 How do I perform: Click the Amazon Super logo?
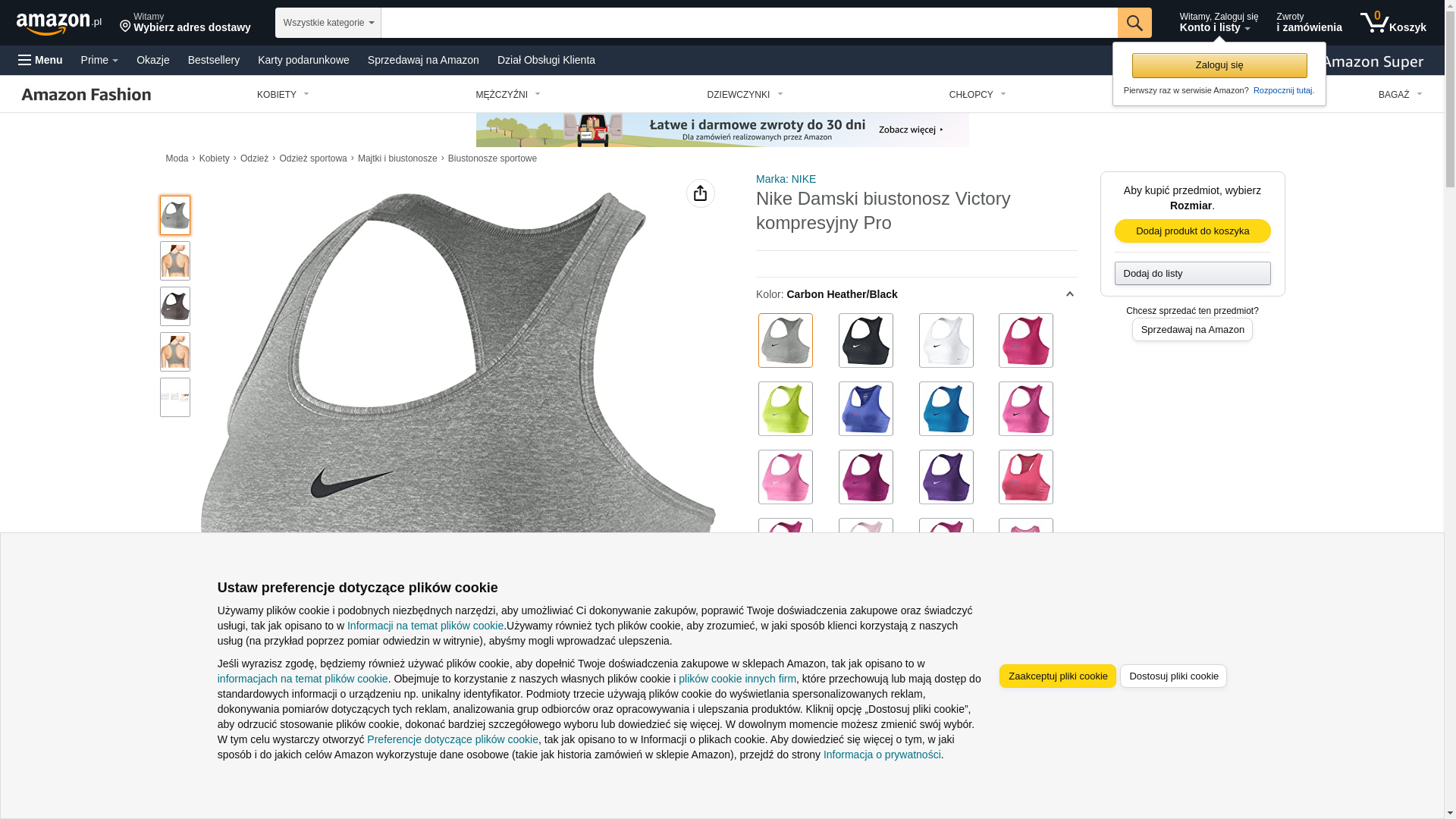click(x=1373, y=62)
